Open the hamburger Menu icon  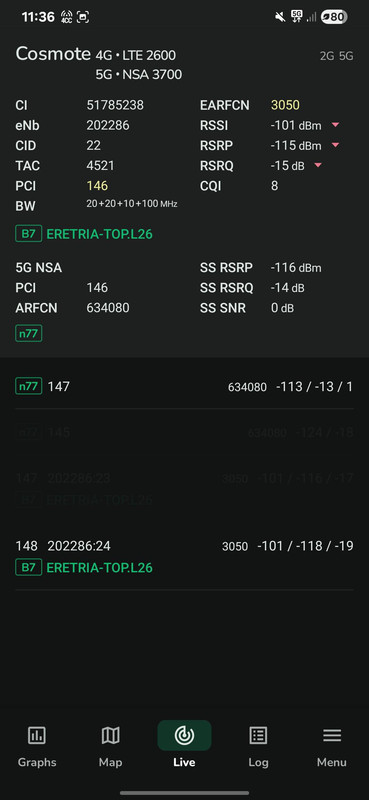[332, 735]
